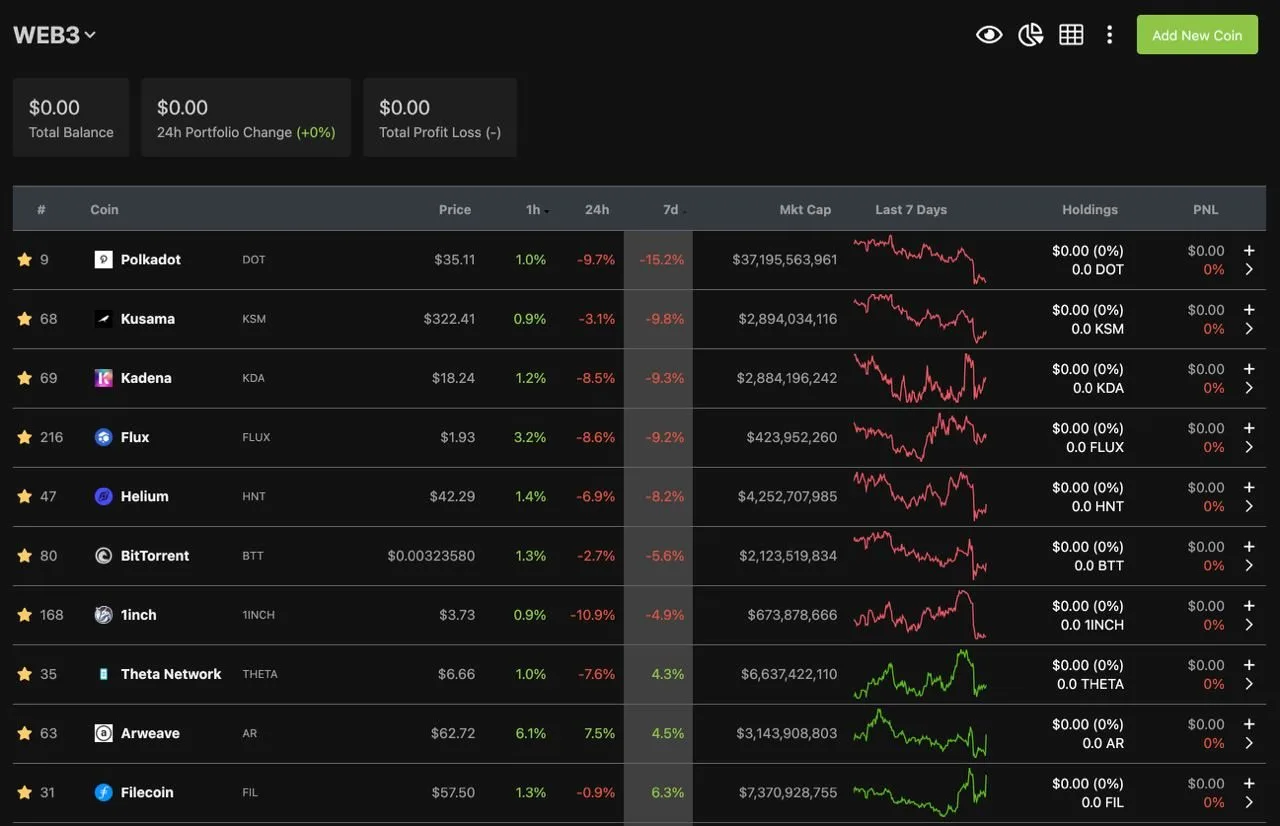This screenshot has width=1280, height=826.
Task: Sort table by Mkt Cap header
Action: tap(805, 210)
